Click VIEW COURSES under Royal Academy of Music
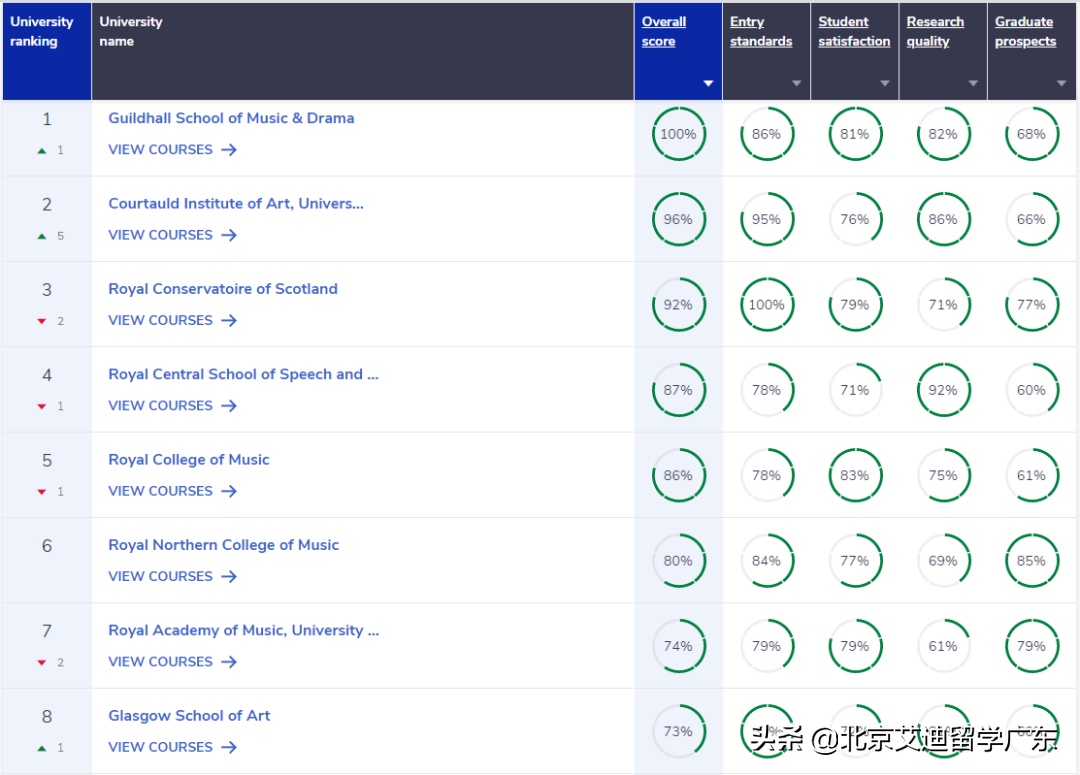 pos(160,661)
